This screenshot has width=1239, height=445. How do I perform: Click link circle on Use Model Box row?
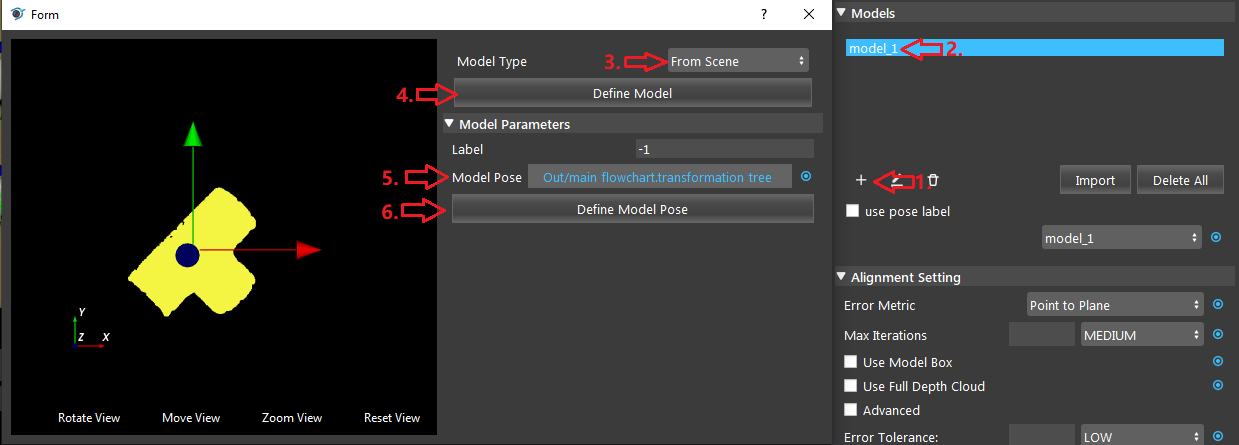tap(1216, 362)
